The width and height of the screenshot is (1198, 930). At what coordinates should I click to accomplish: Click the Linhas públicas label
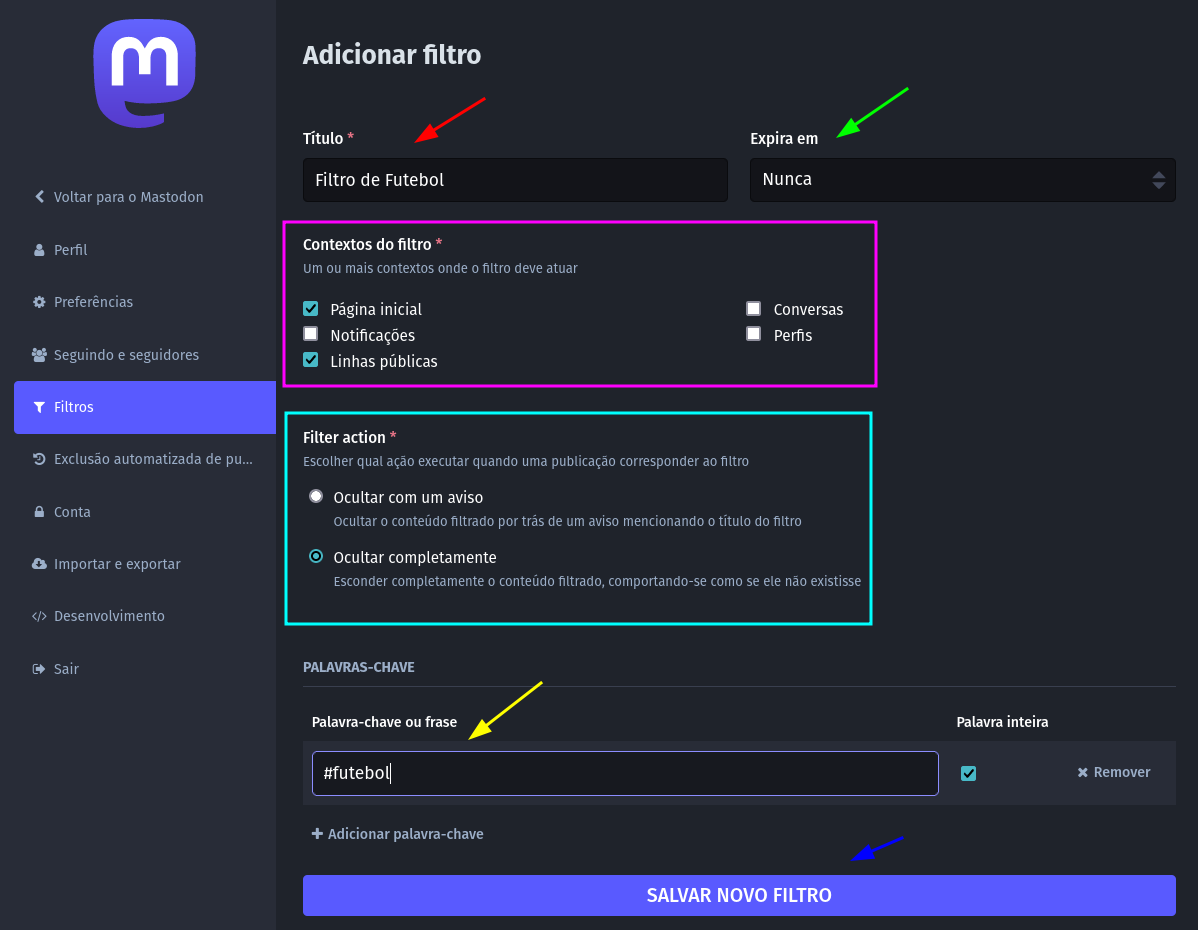click(384, 361)
